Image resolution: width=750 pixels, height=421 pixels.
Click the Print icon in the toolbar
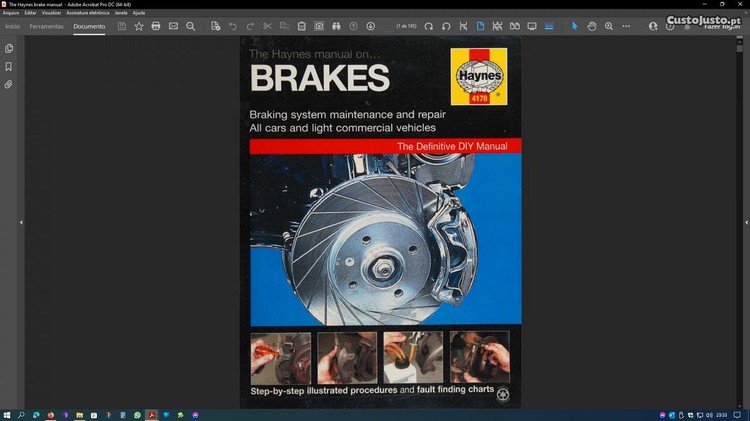[x=155, y=26]
